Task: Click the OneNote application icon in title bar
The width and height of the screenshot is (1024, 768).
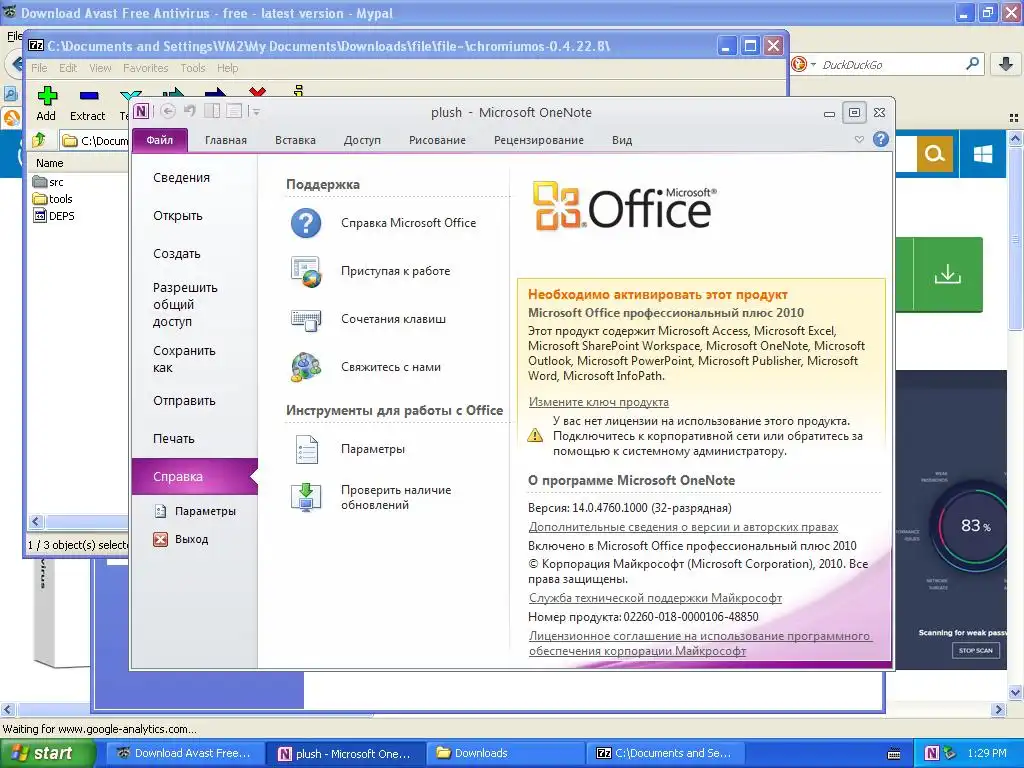Action: tap(141, 112)
